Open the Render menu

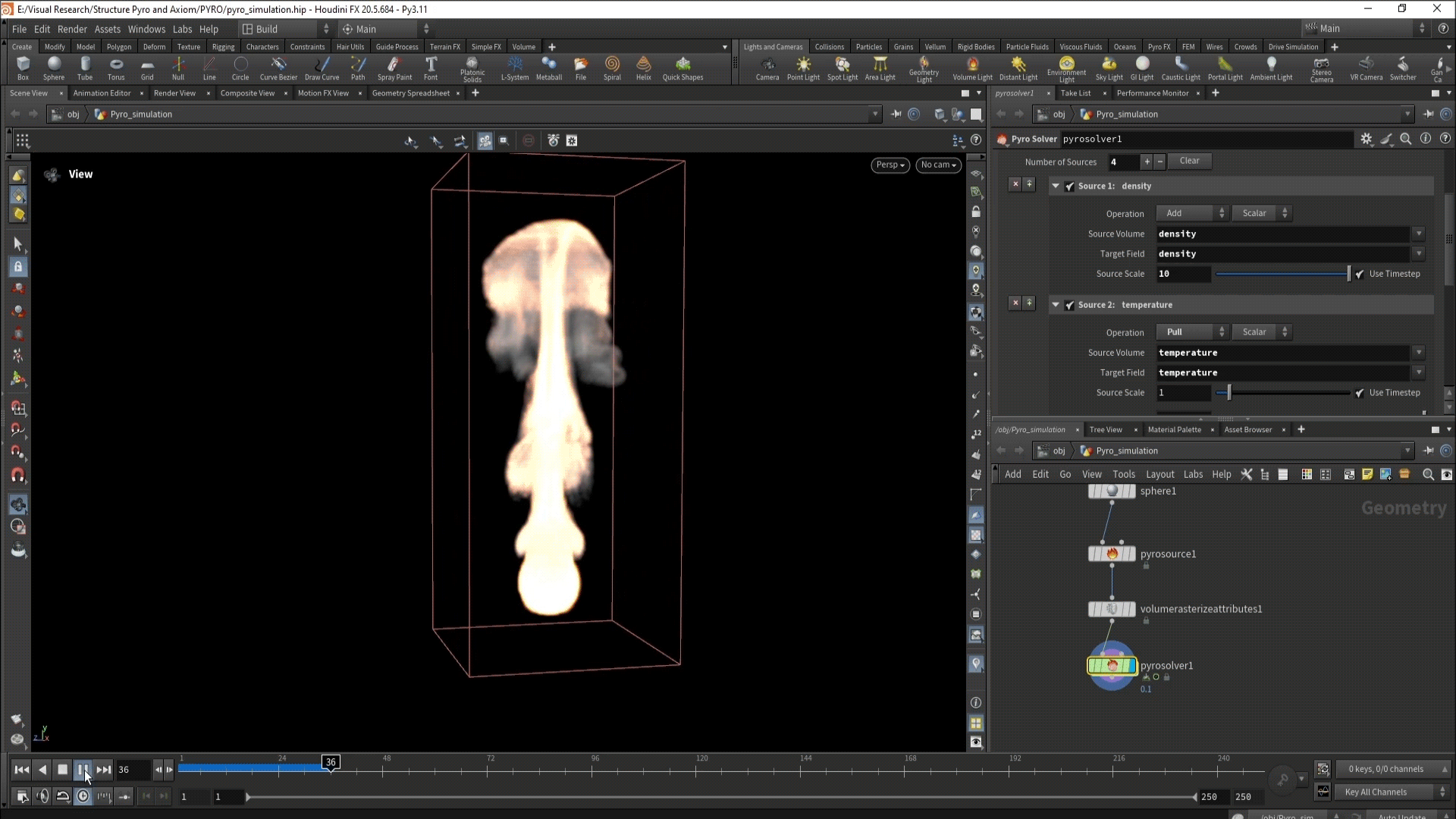[72, 29]
